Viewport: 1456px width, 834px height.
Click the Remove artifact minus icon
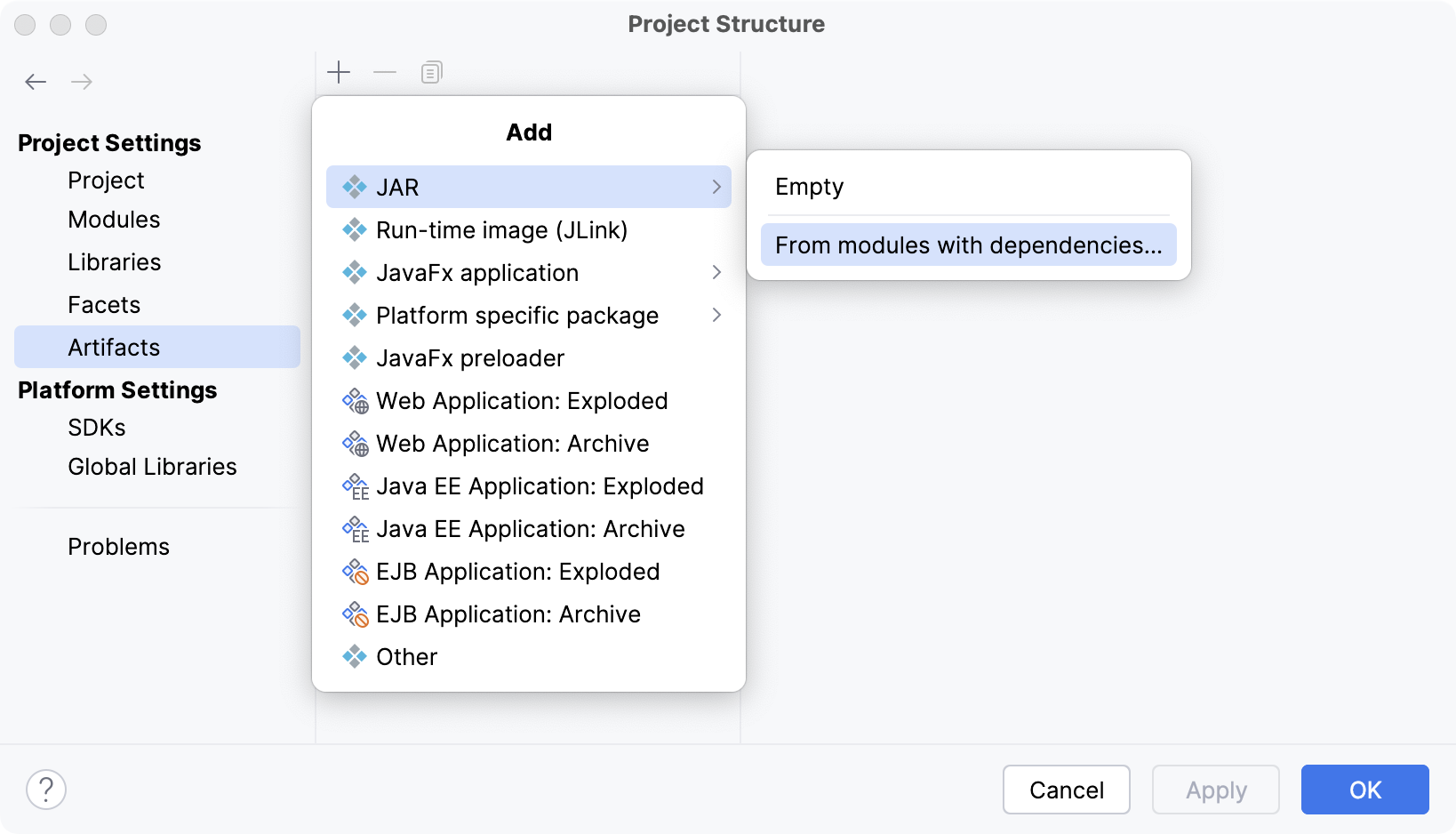pos(385,72)
